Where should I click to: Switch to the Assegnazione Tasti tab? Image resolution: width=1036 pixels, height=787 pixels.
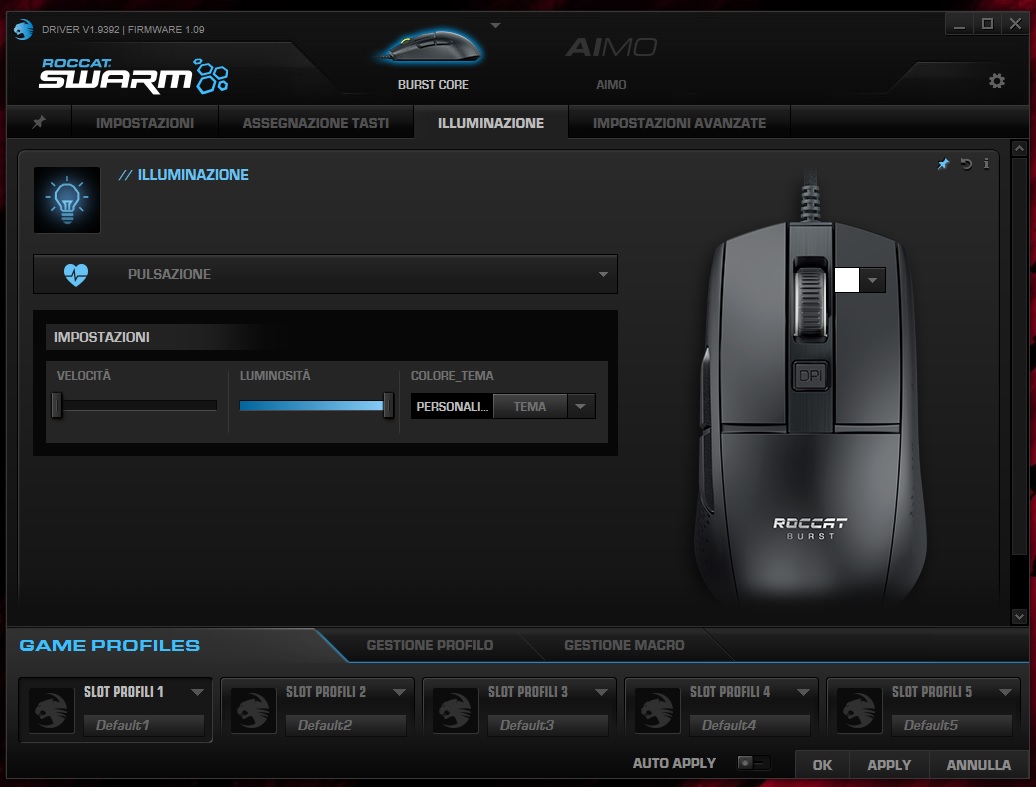pyautogui.click(x=316, y=123)
